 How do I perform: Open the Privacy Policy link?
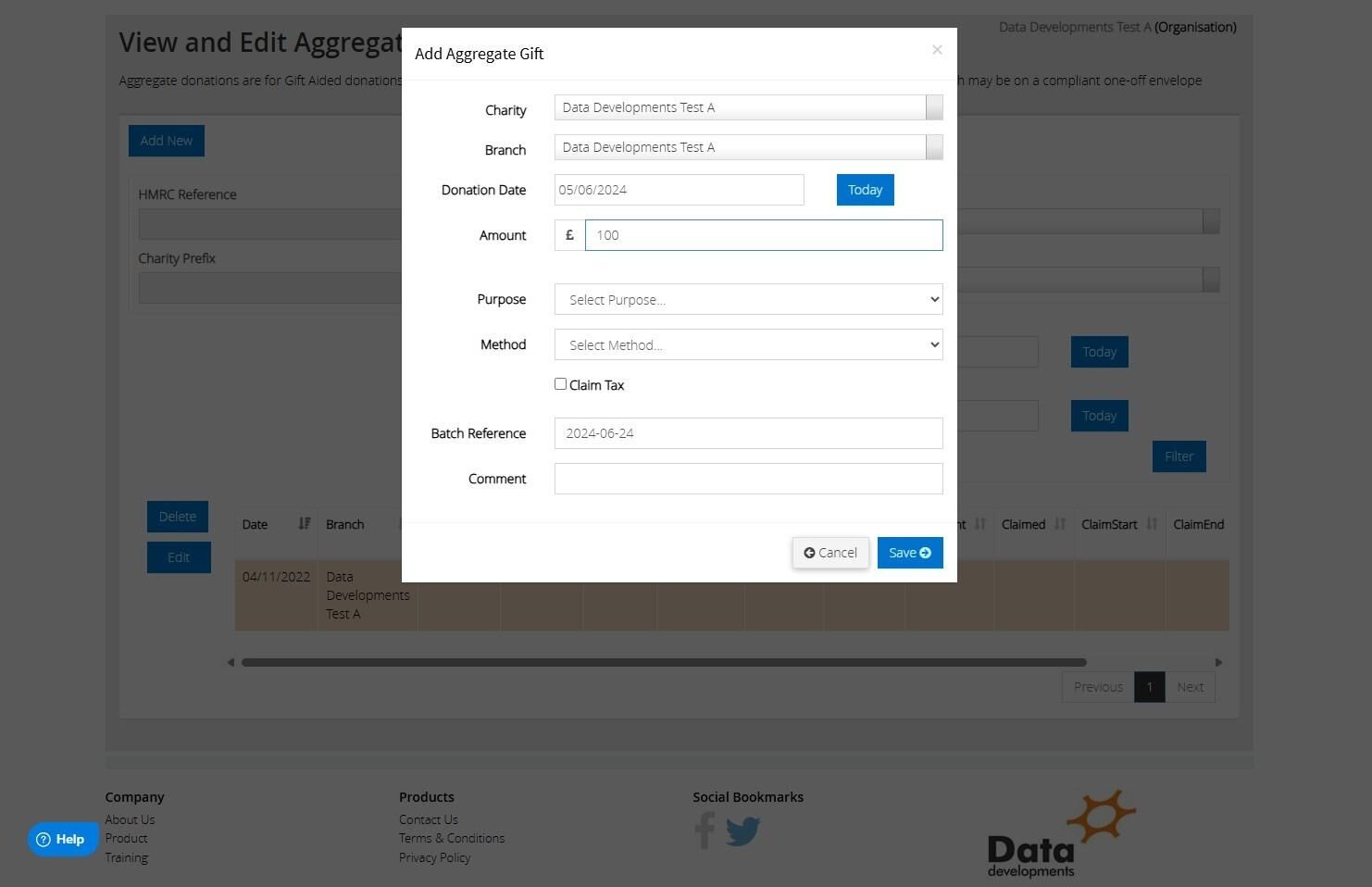(x=434, y=857)
